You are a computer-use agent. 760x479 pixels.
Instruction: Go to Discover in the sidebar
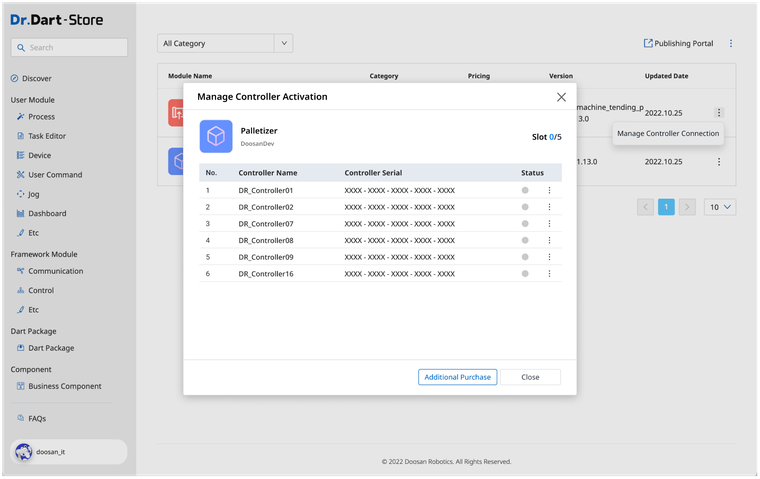[36, 78]
